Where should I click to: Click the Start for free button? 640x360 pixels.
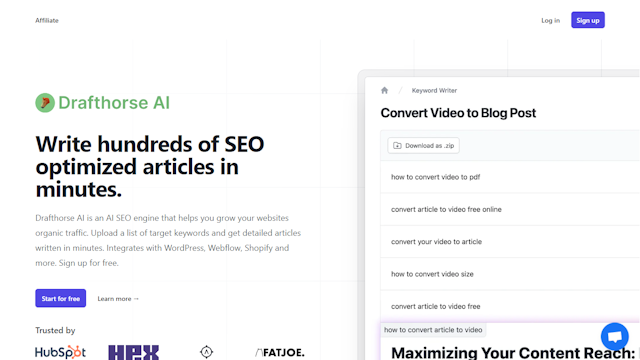click(60, 298)
